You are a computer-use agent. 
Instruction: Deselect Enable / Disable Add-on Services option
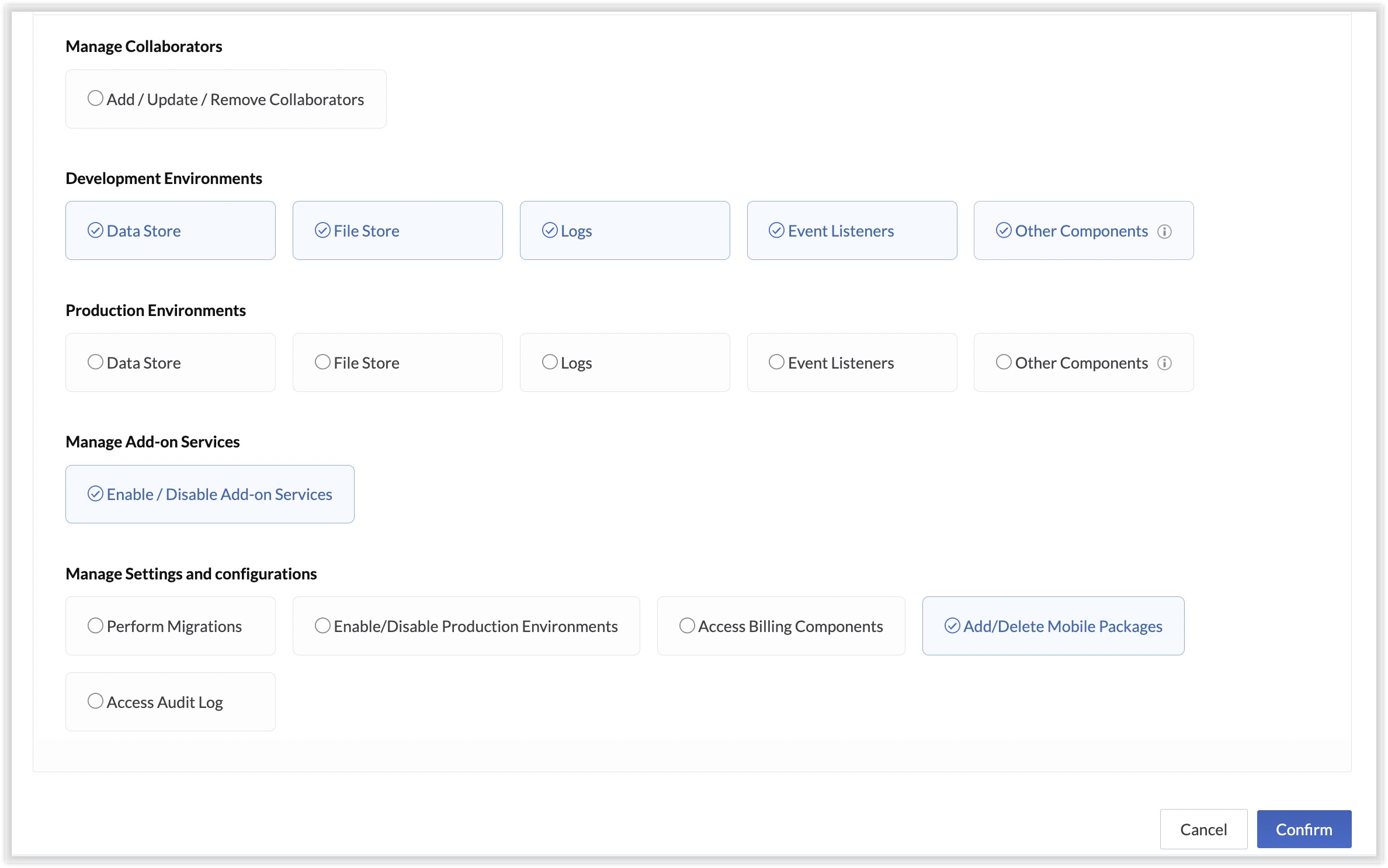[95, 494]
